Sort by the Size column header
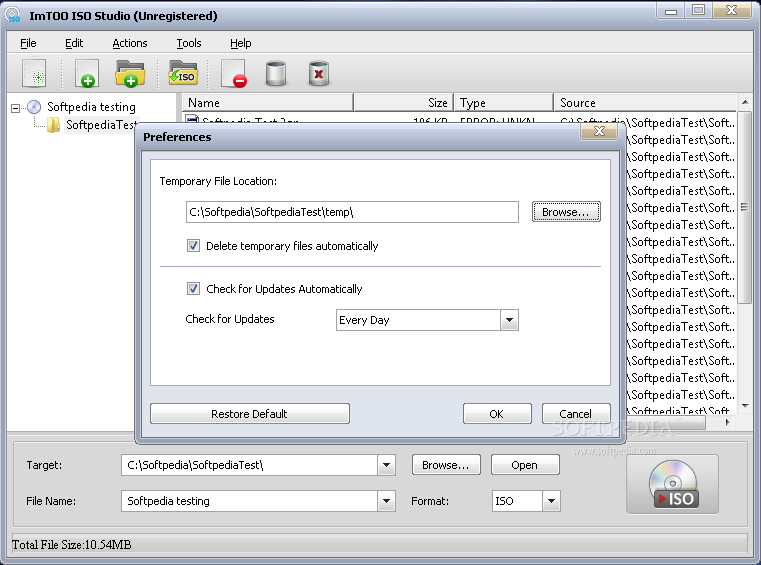Image resolution: width=761 pixels, height=565 pixels. 404,103
